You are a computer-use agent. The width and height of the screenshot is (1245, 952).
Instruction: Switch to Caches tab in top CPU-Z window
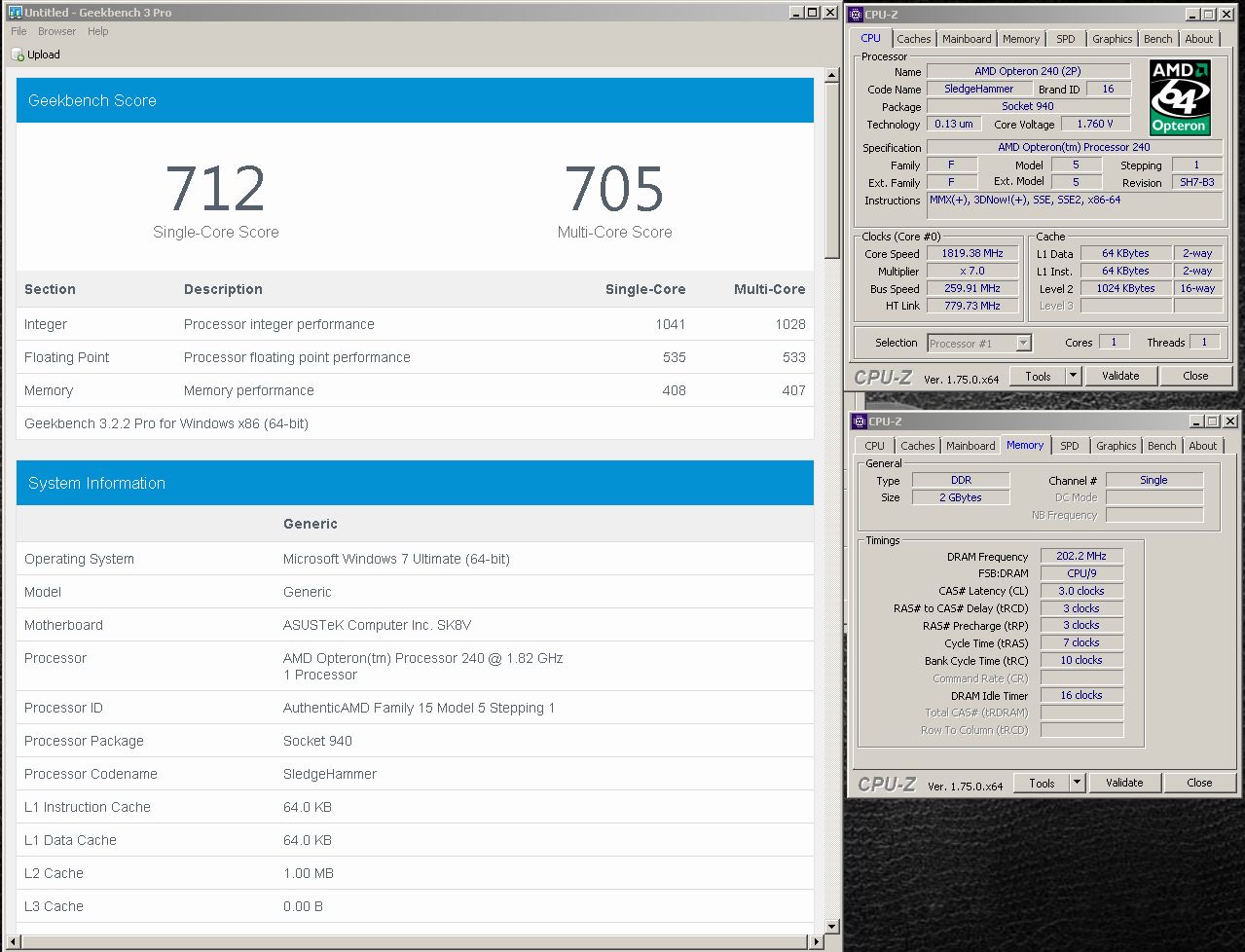coord(913,40)
